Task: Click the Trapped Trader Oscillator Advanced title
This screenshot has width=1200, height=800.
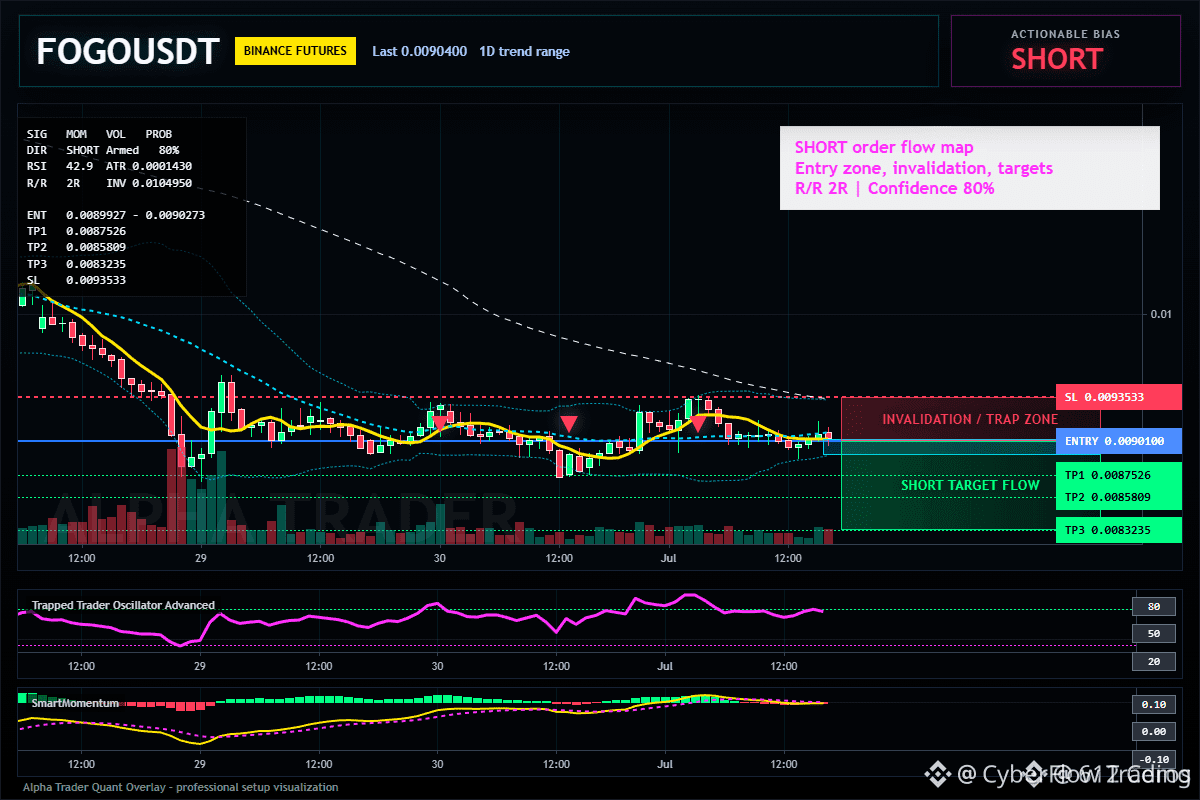Action: [x=123, y=605]
